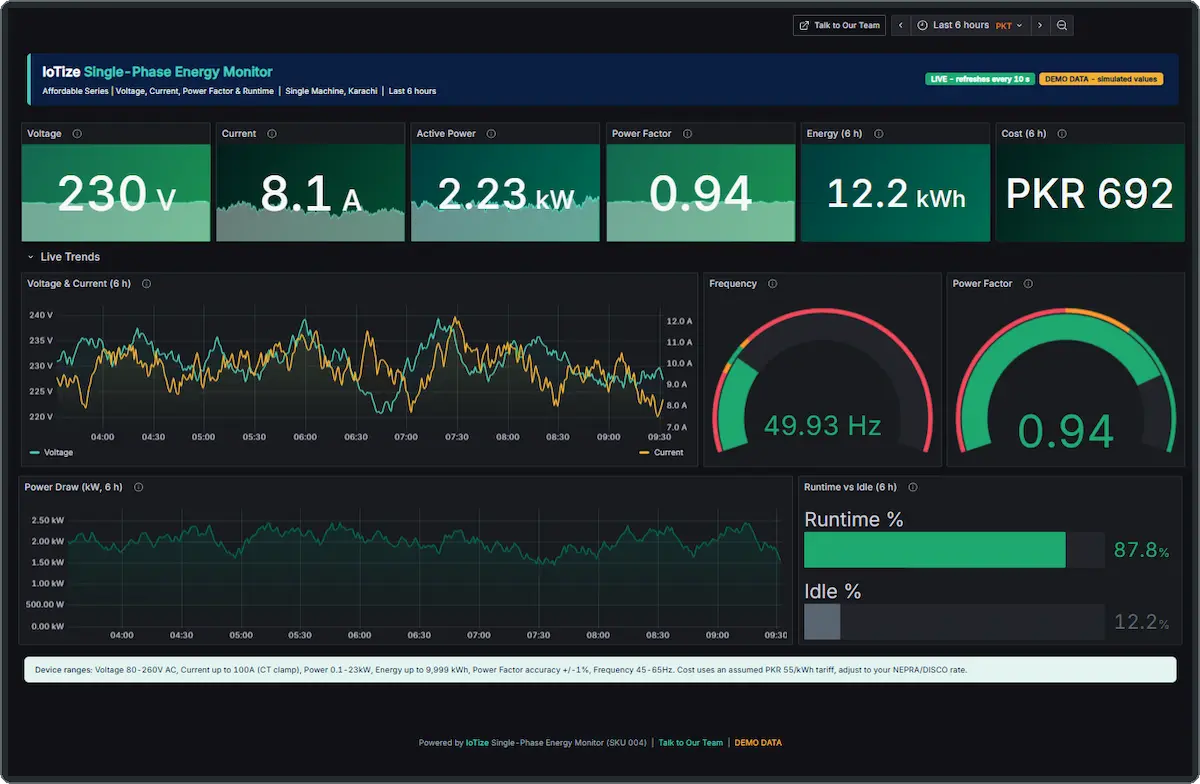Image resolution: width=1200 pixels, height=784 pixels.
Task: Click the Power Draw chart info icon
Action: coord(138,488)
